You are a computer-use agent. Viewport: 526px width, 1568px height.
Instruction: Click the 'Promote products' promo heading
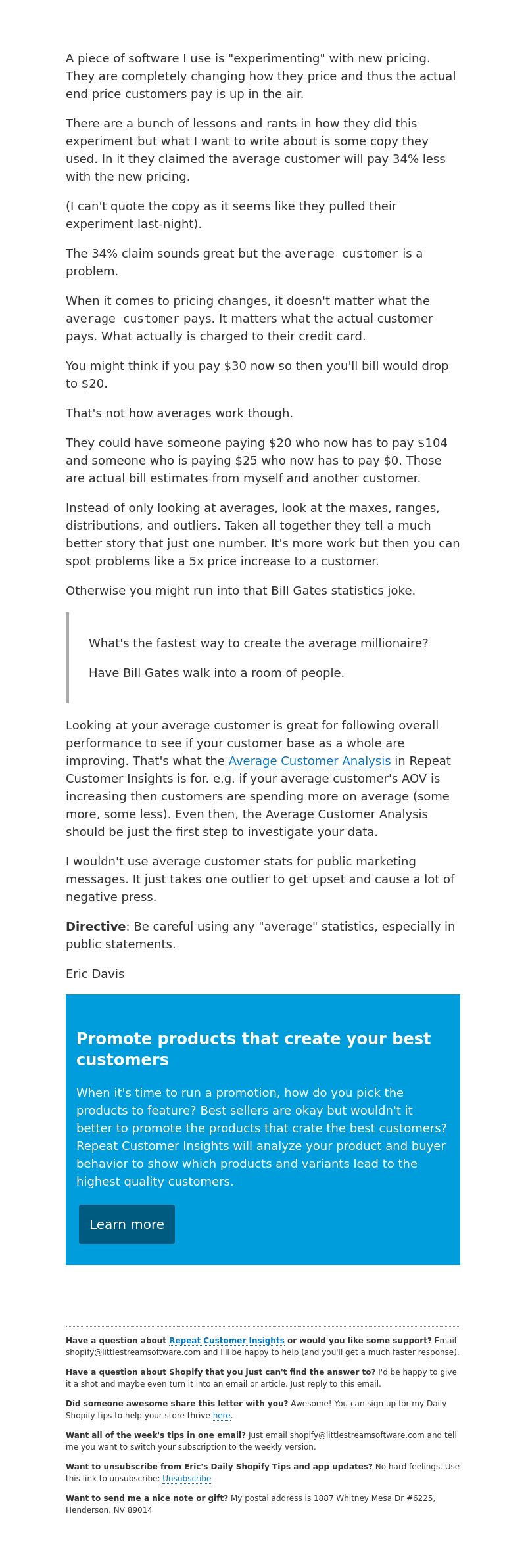253,1049
